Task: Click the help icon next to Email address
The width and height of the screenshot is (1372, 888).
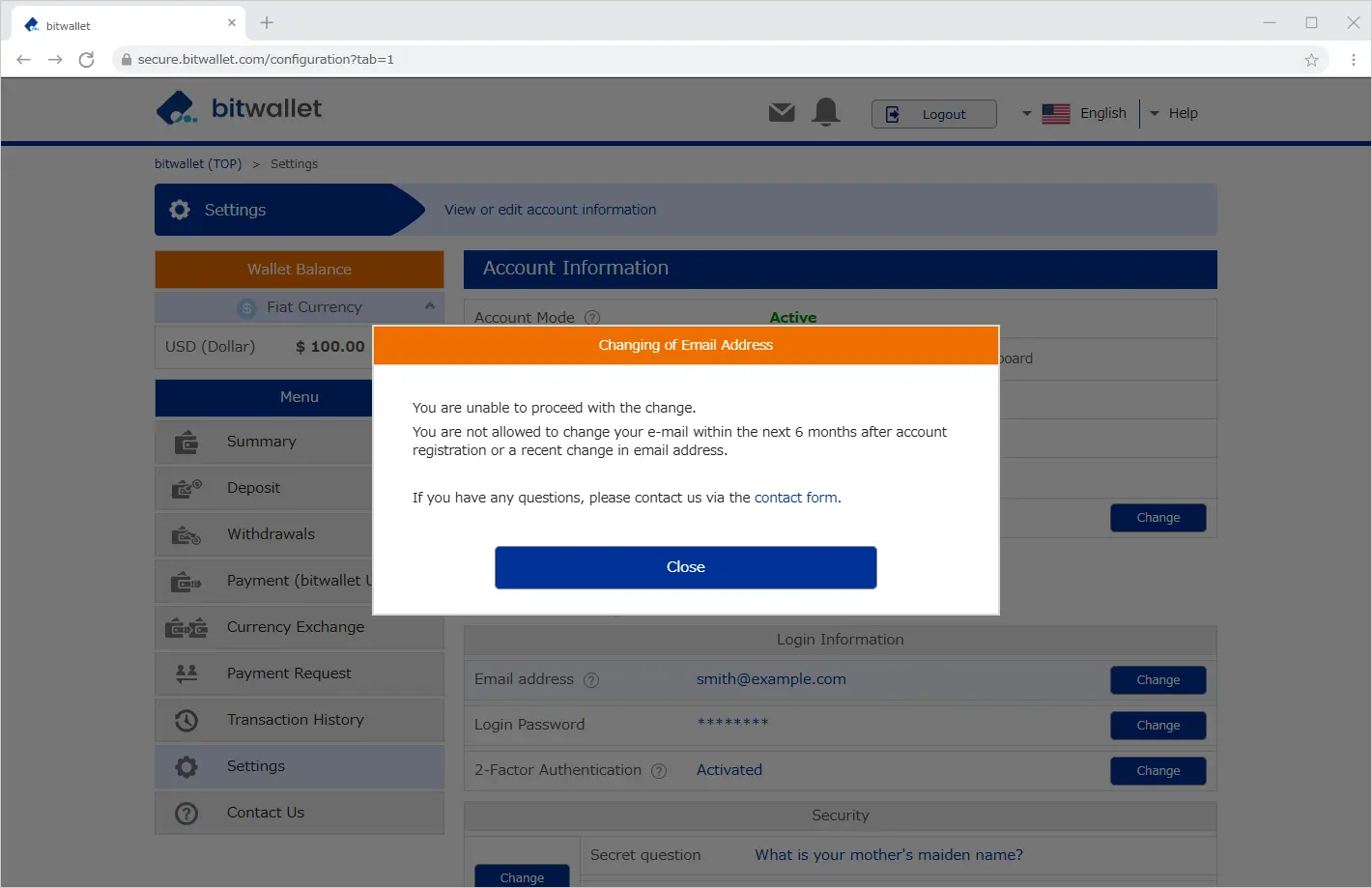Action: pyautogui.click(x=591, y=680)
